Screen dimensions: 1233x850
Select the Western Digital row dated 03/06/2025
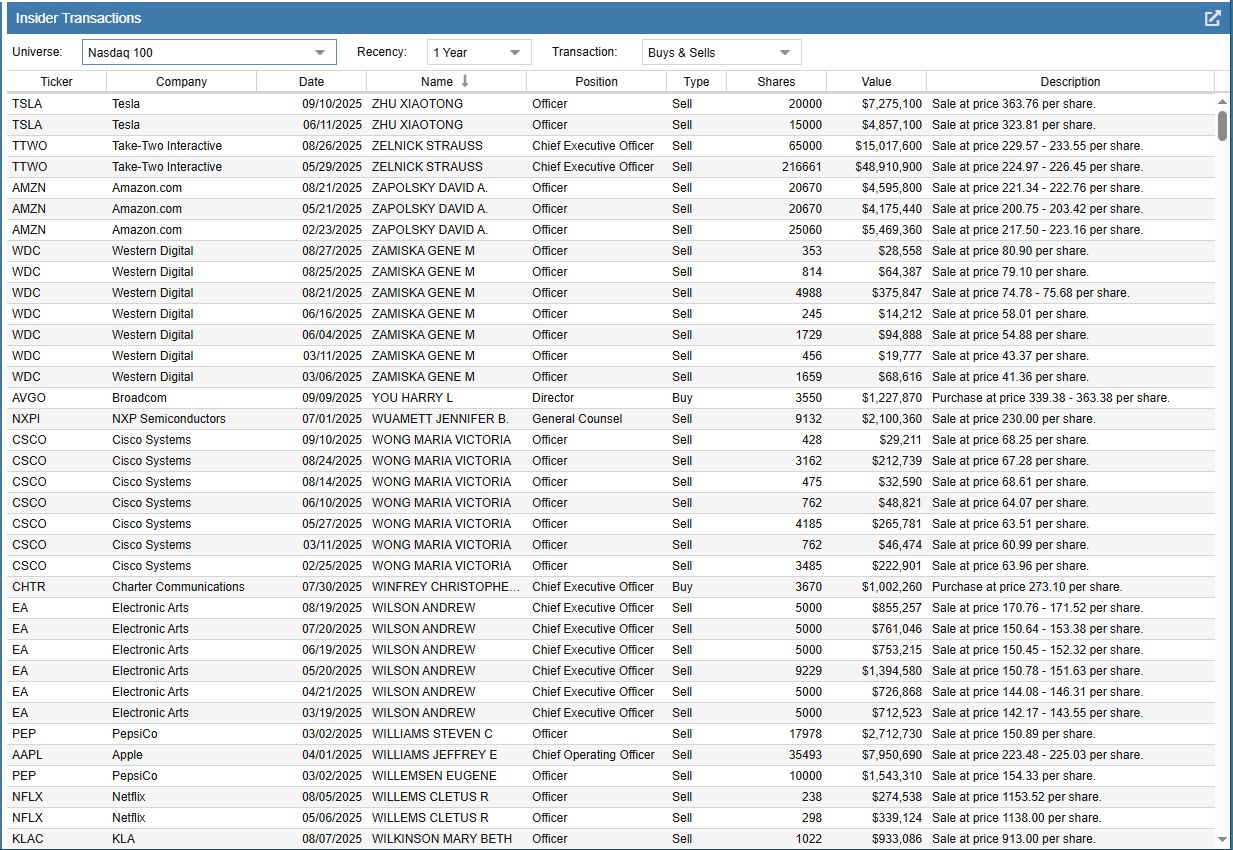pos(611,377)
